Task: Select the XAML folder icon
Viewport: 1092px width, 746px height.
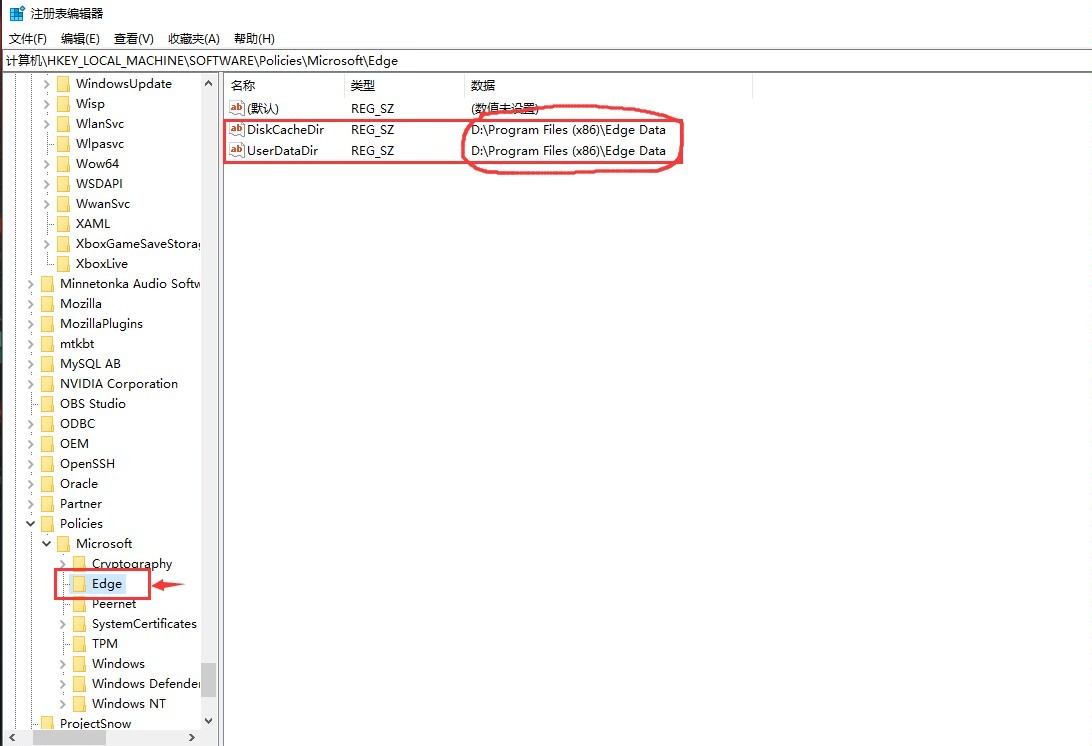Action: [x=63, y=224]
